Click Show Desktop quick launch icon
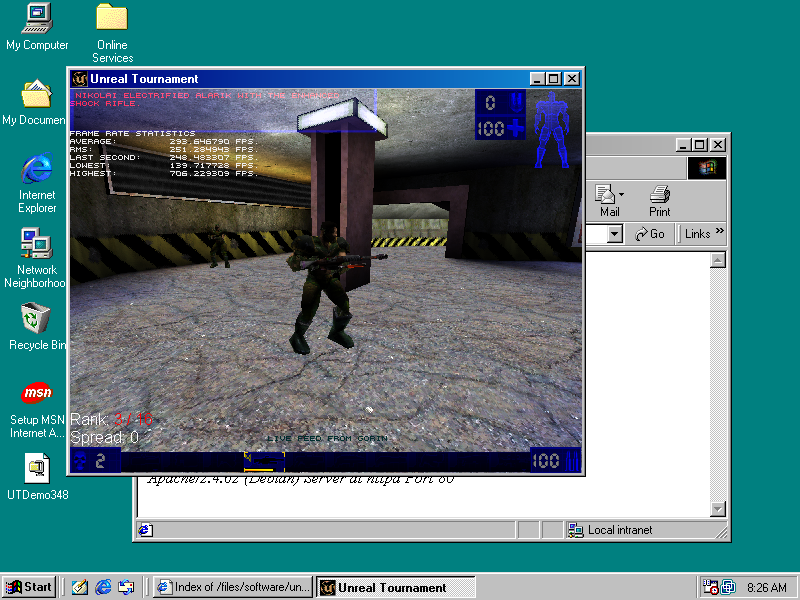 (x=79, y=587)
